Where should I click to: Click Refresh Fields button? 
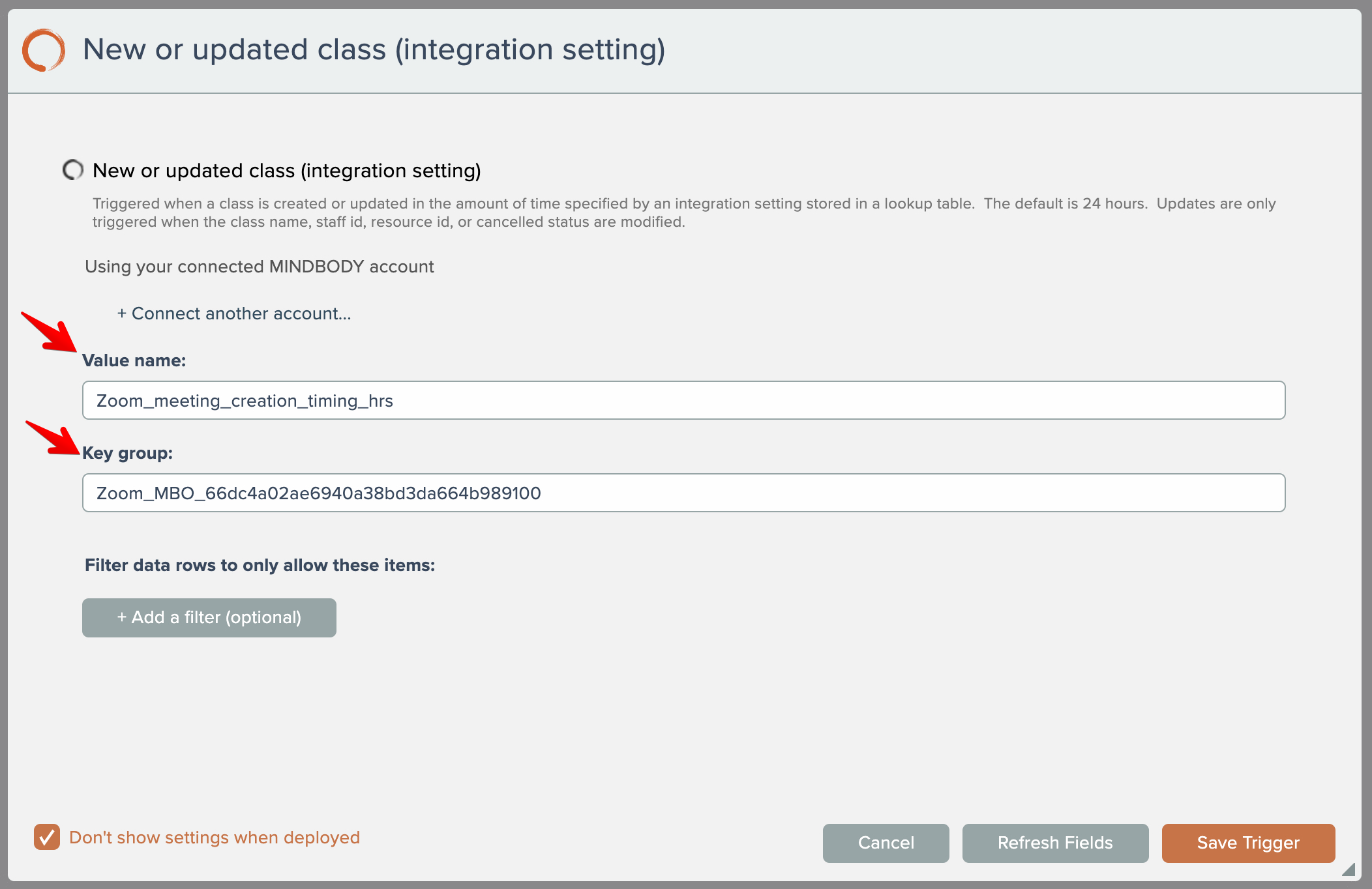pos(1054,843)
